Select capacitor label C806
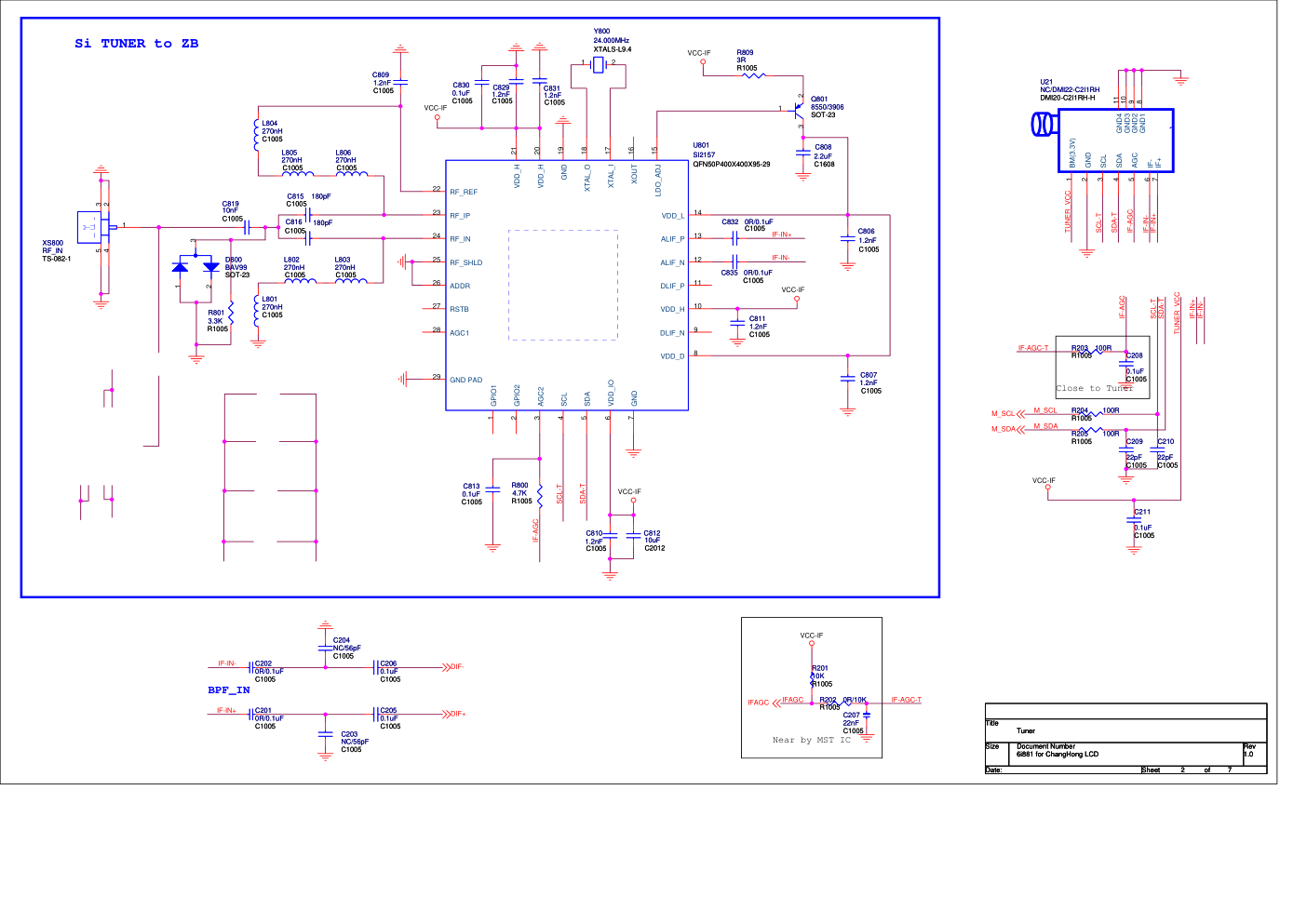 pos(867,232)
